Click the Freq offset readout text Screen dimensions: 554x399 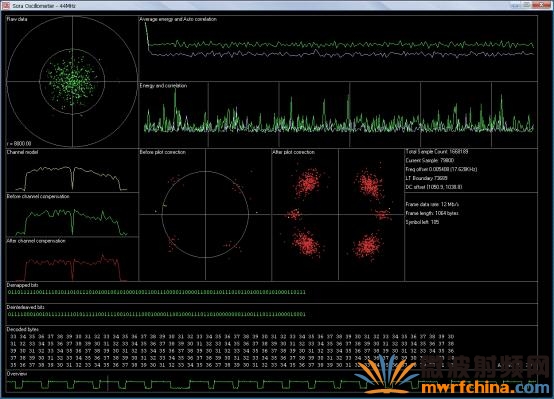[x=441, y=169]
